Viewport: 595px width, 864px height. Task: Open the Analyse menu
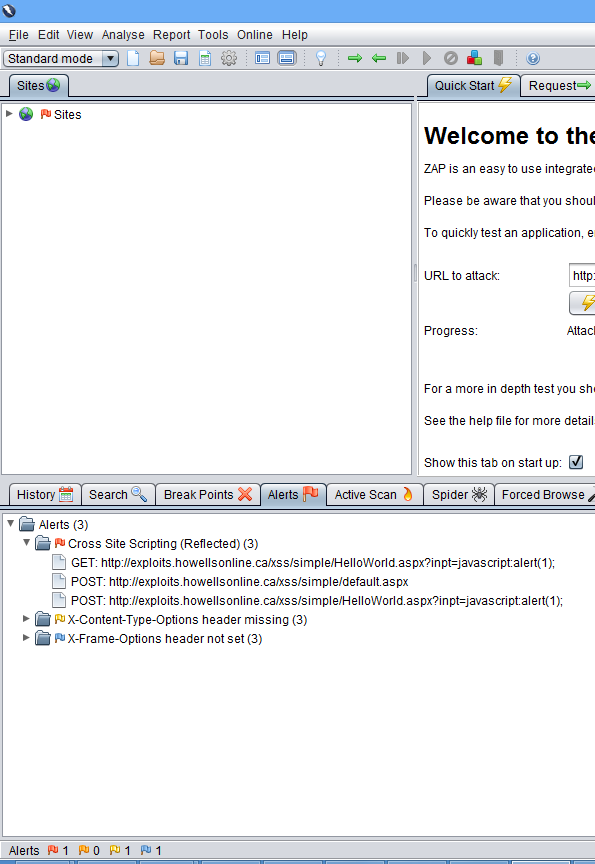pyautogui.click(x=123, y=35)
